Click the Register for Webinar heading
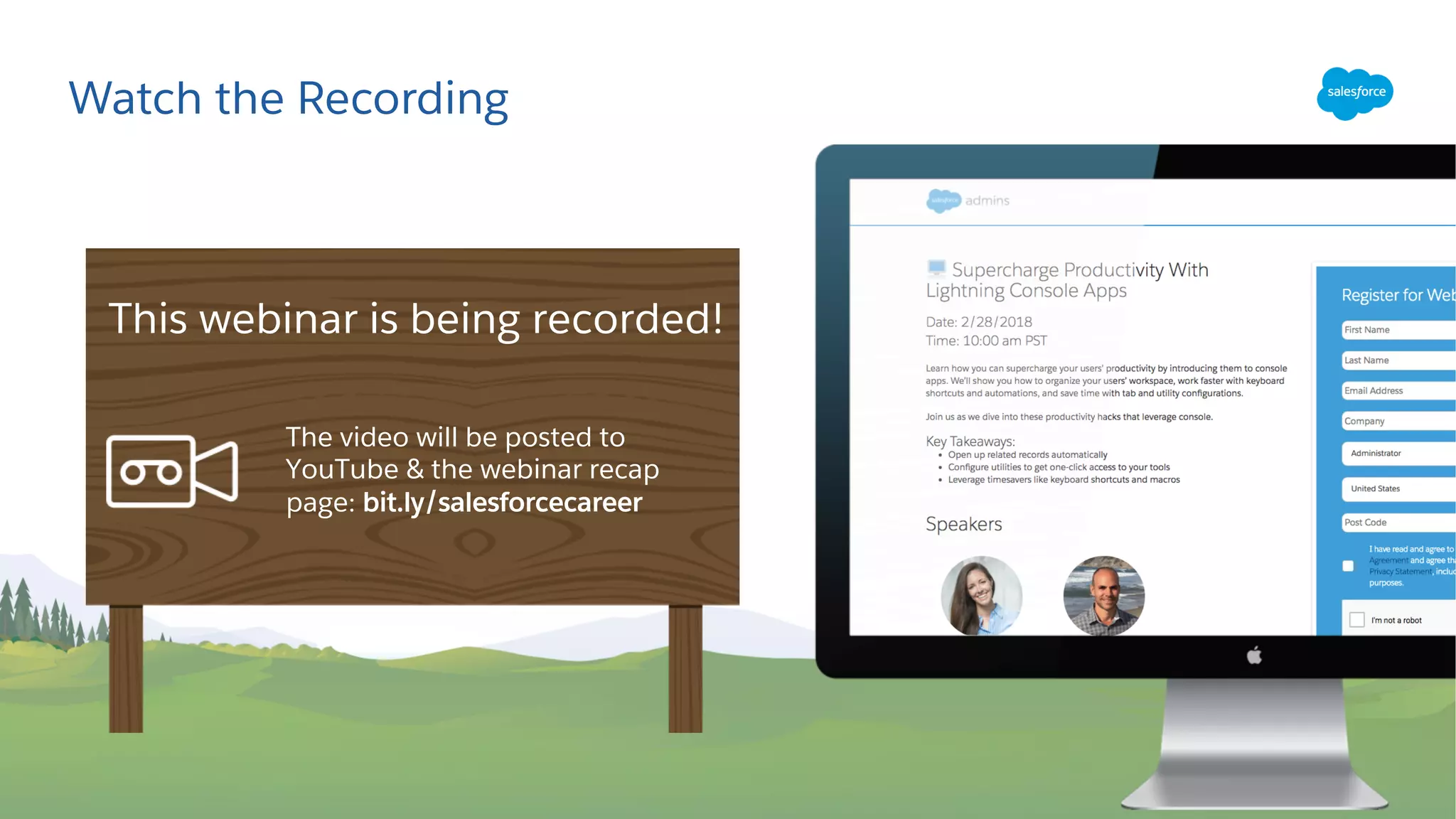Viewport: 1456px width, 819px height. click(x=1398, y=295)
